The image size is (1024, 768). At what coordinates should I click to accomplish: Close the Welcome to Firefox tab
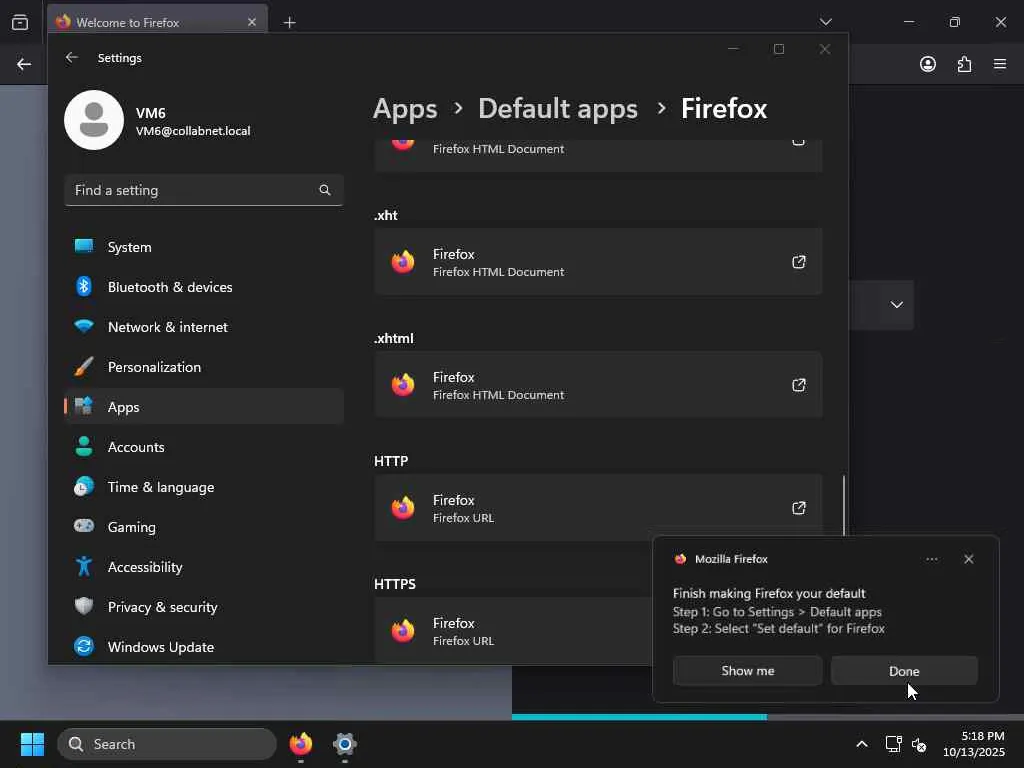tap(252, 22)
